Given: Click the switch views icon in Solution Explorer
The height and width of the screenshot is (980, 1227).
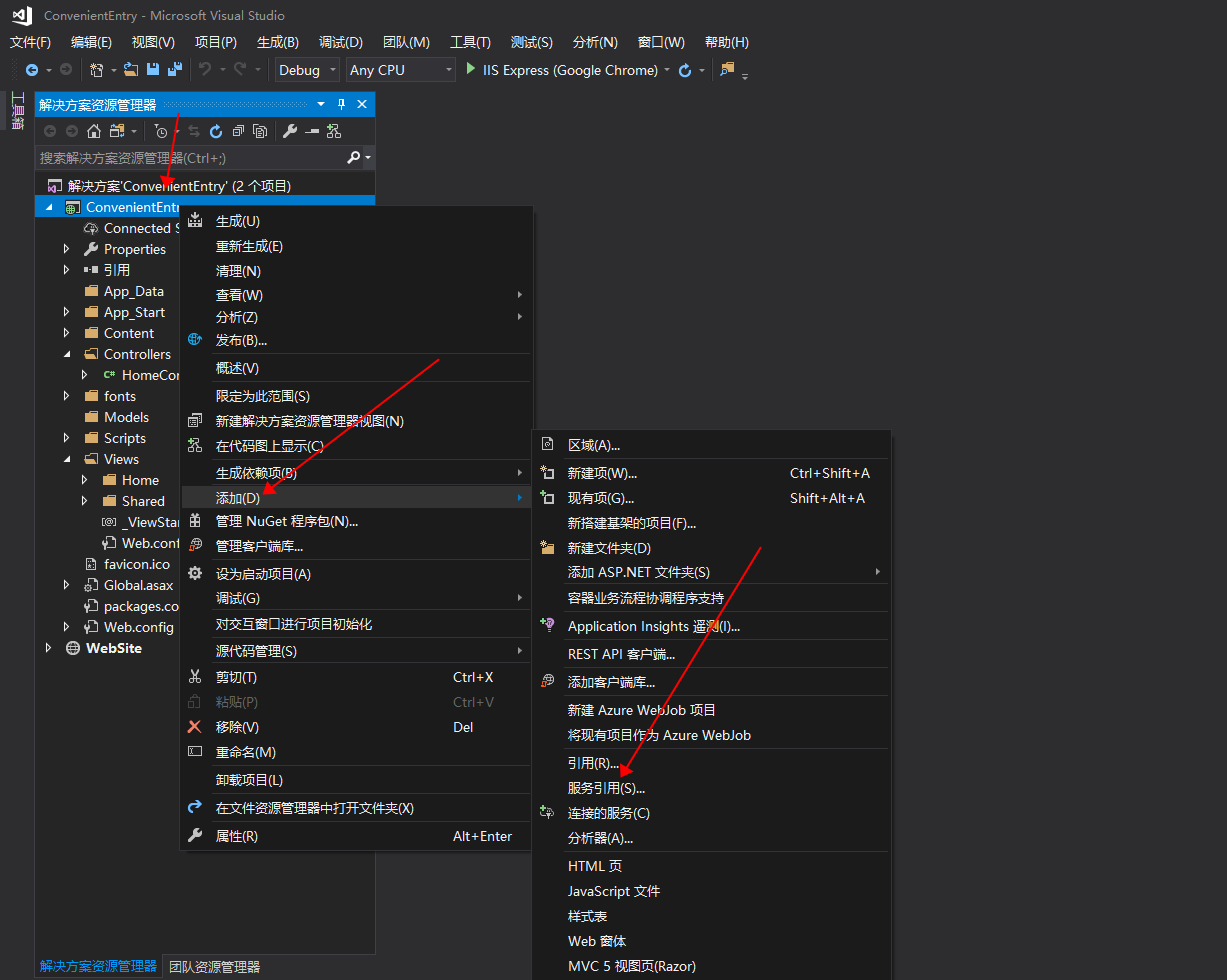Looking at the screenshot, I should point(117,131).
